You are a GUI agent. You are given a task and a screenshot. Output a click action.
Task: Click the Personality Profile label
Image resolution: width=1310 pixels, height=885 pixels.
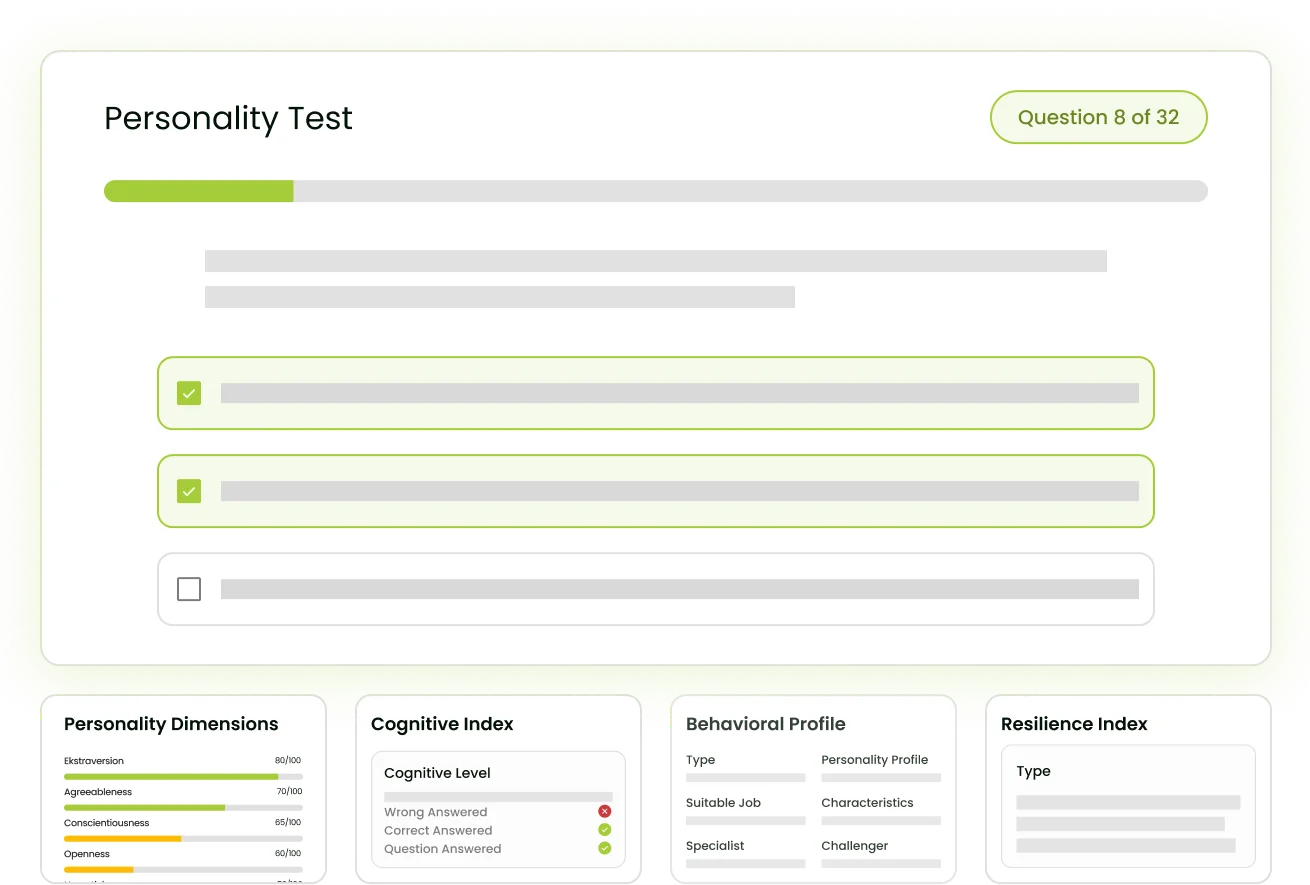[875, 760]
